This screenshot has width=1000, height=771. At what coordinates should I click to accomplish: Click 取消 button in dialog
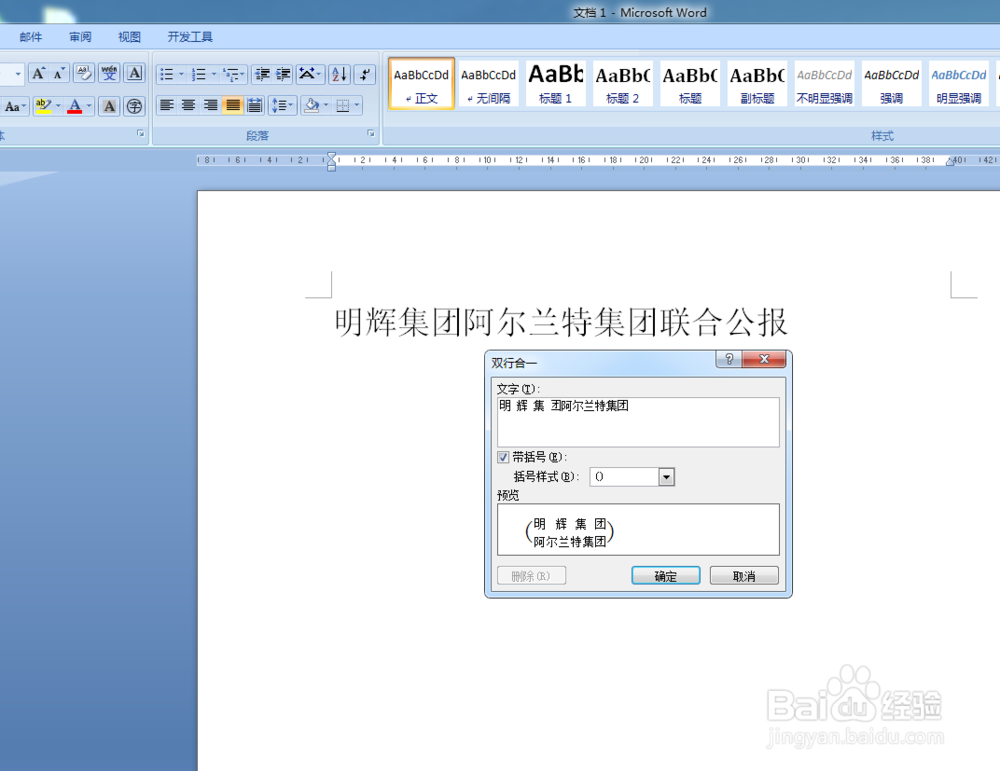click(744, 576)
